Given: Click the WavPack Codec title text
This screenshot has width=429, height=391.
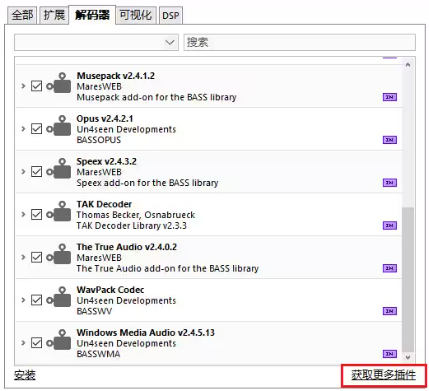Looking at the screenshot, I should click(110, 290).
